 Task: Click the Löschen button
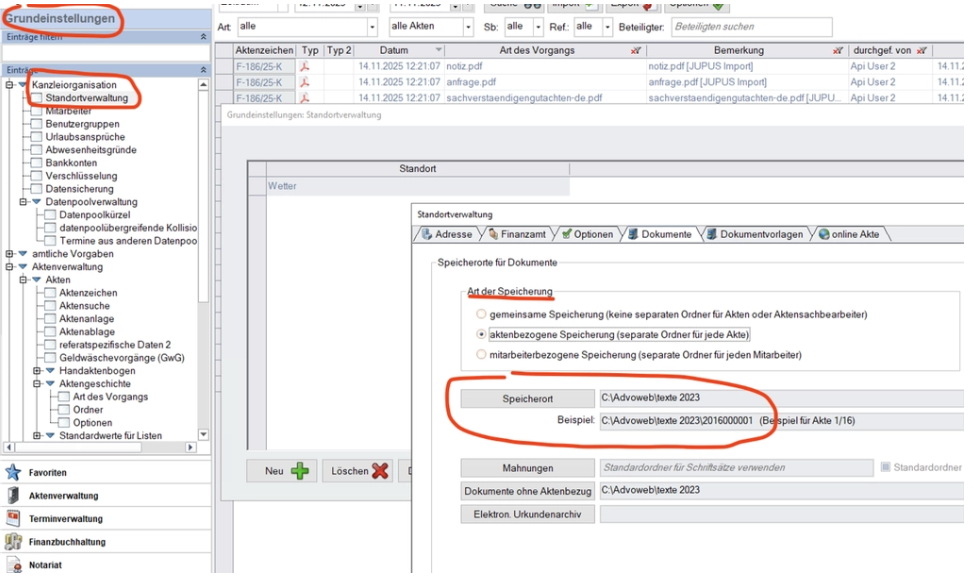358,471
